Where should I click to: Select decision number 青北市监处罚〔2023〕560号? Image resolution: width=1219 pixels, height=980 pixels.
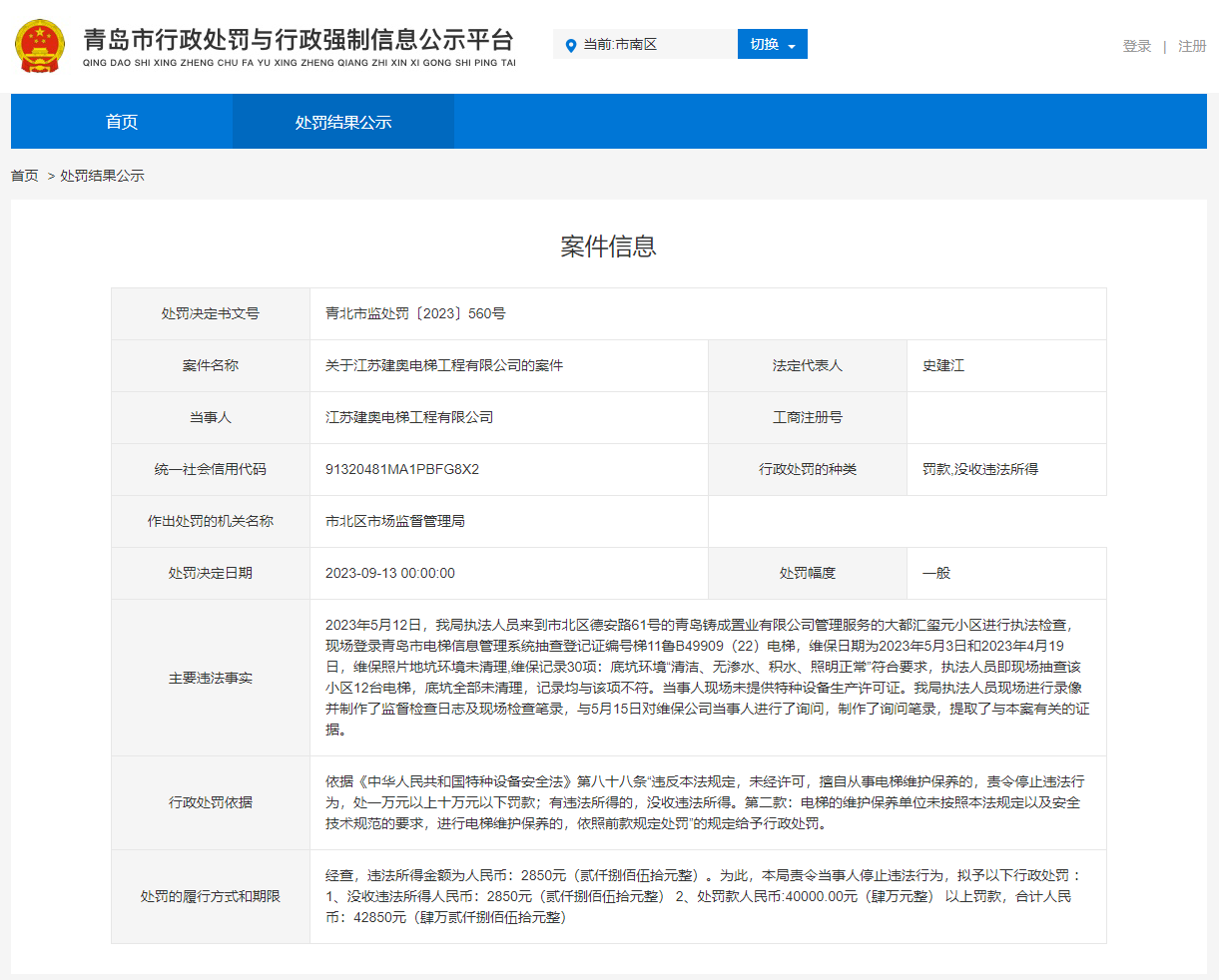click(415, 313)
